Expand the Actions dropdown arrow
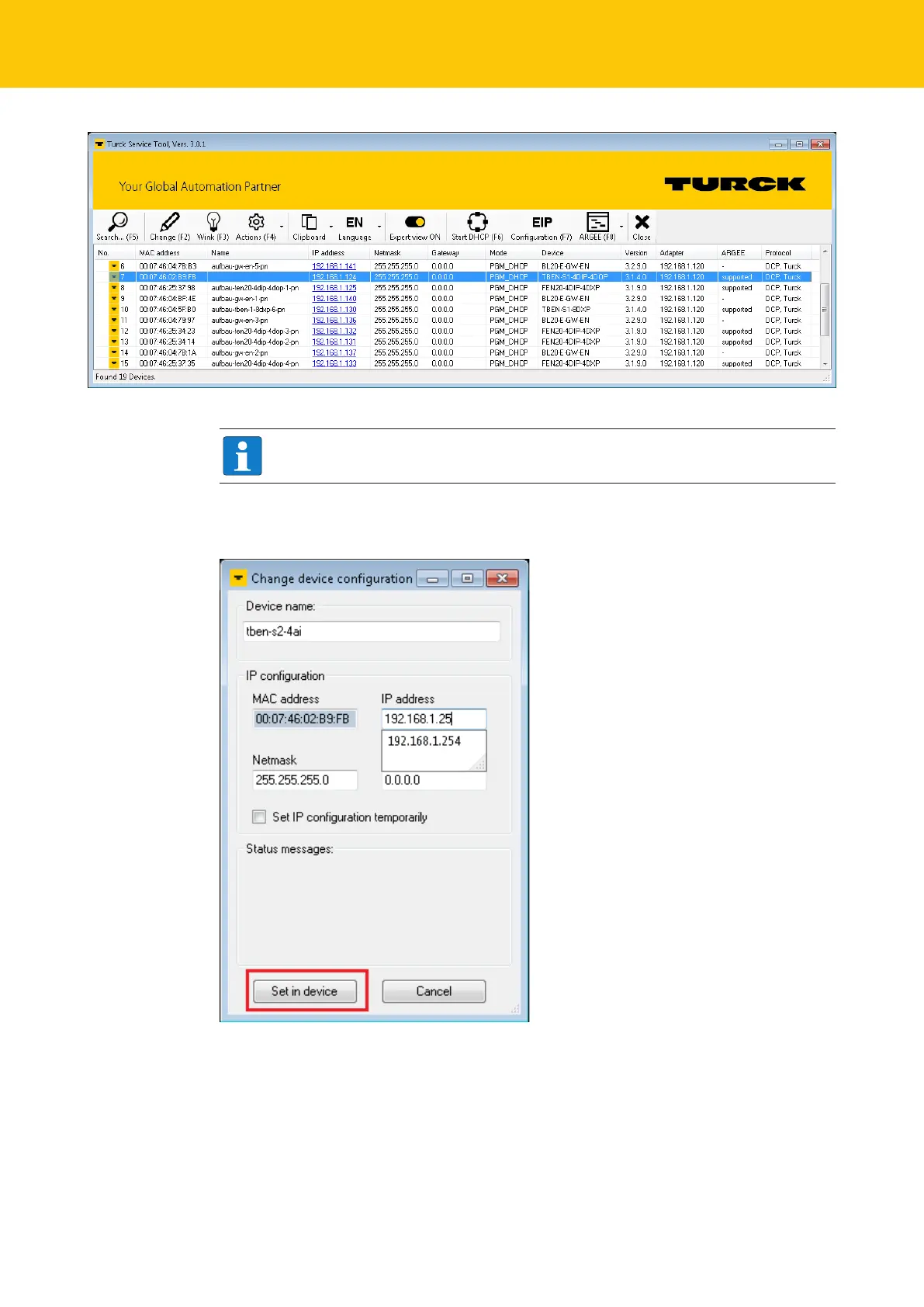Screen dimensions: 924x1307 coord(282,227)
